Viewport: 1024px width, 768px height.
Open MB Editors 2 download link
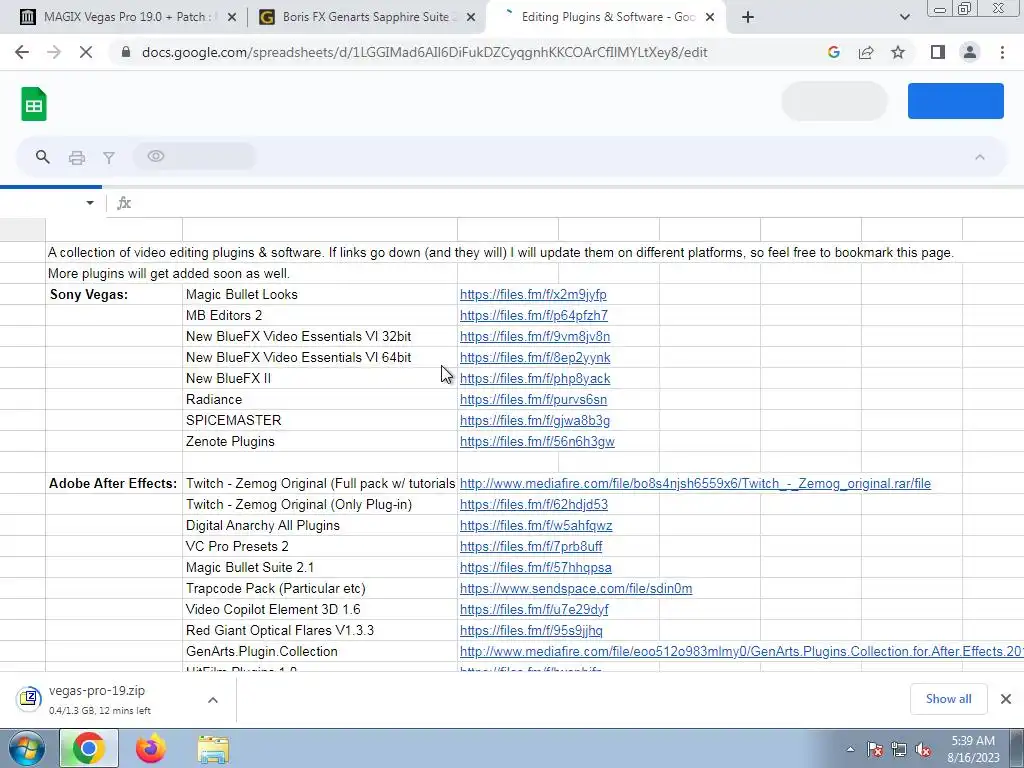tap(534, 315)
